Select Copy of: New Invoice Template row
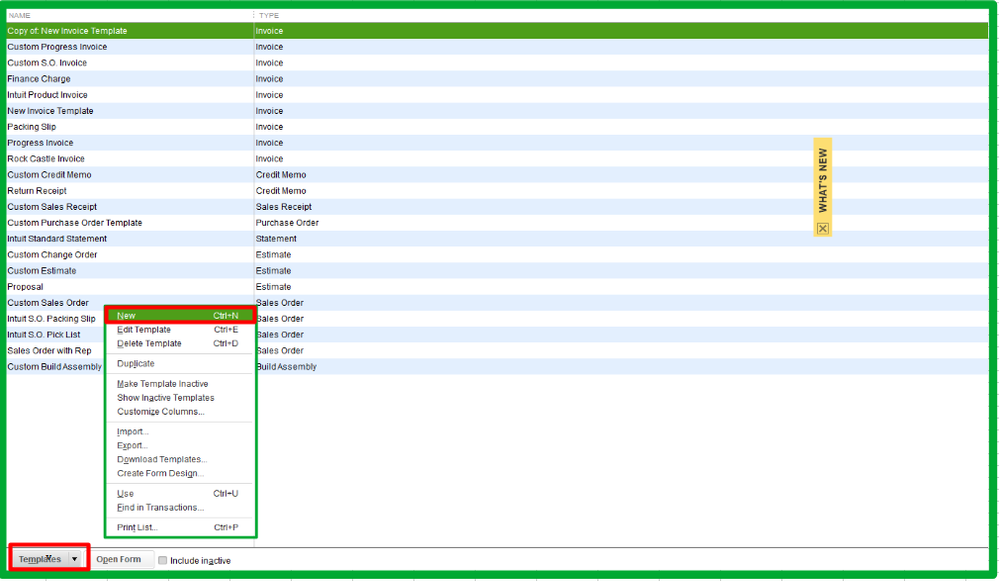999x581 pixels. 497,31
